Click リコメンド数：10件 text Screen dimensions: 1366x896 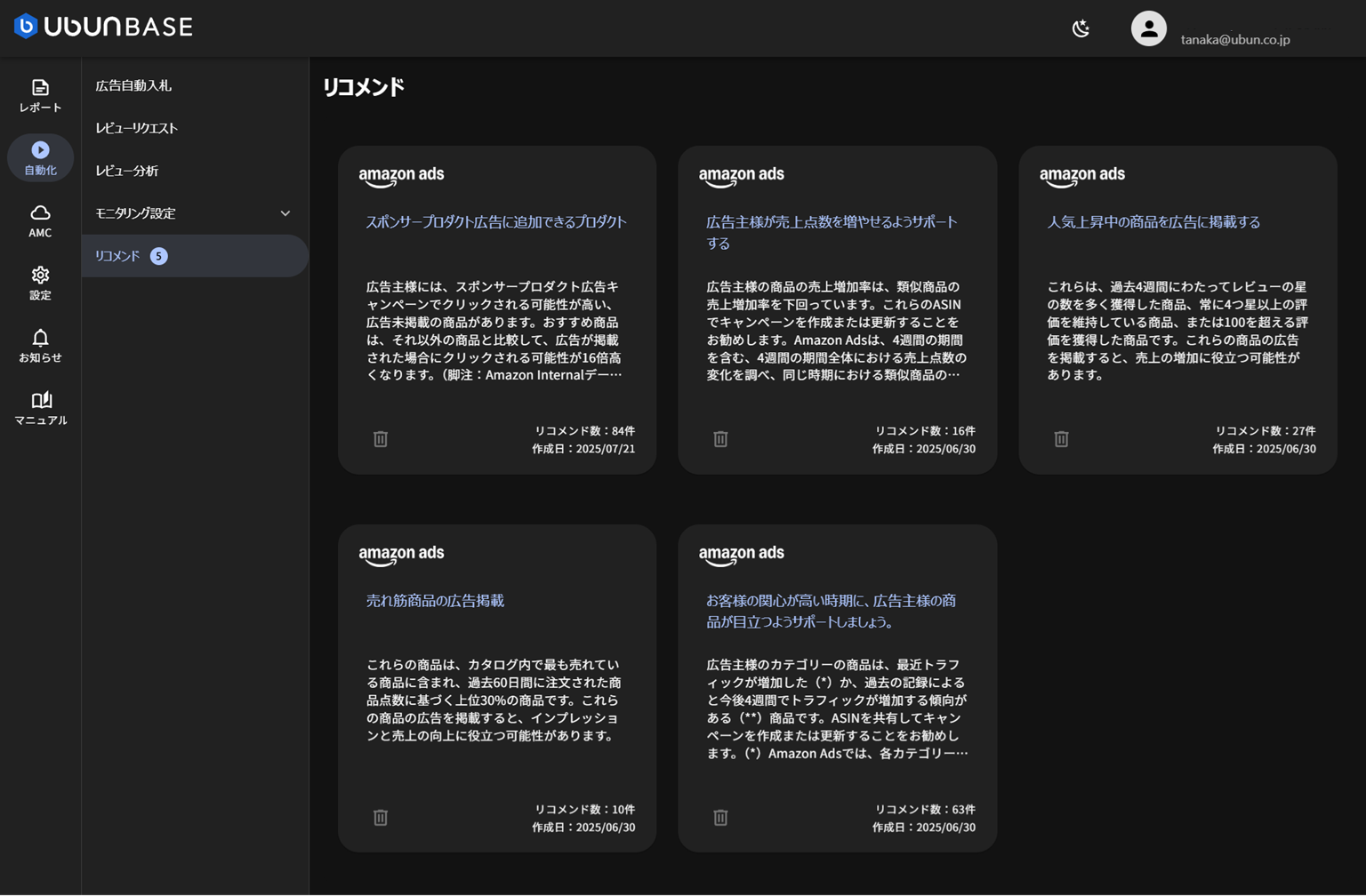tap(584, 810)
